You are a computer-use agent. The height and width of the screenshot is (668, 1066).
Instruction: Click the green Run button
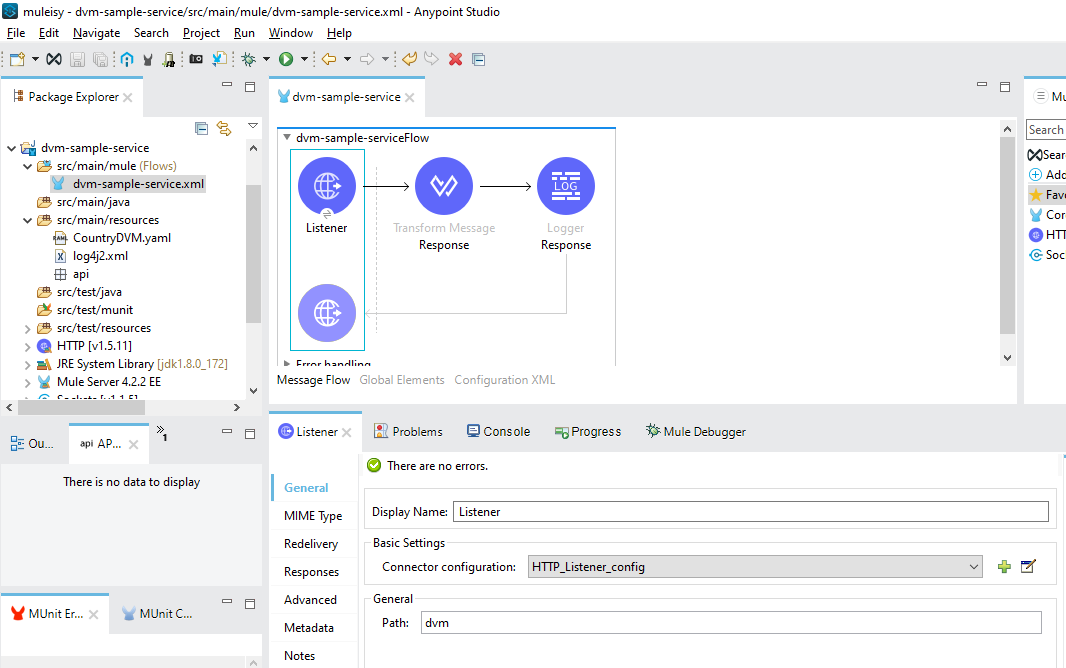point(286,59)
